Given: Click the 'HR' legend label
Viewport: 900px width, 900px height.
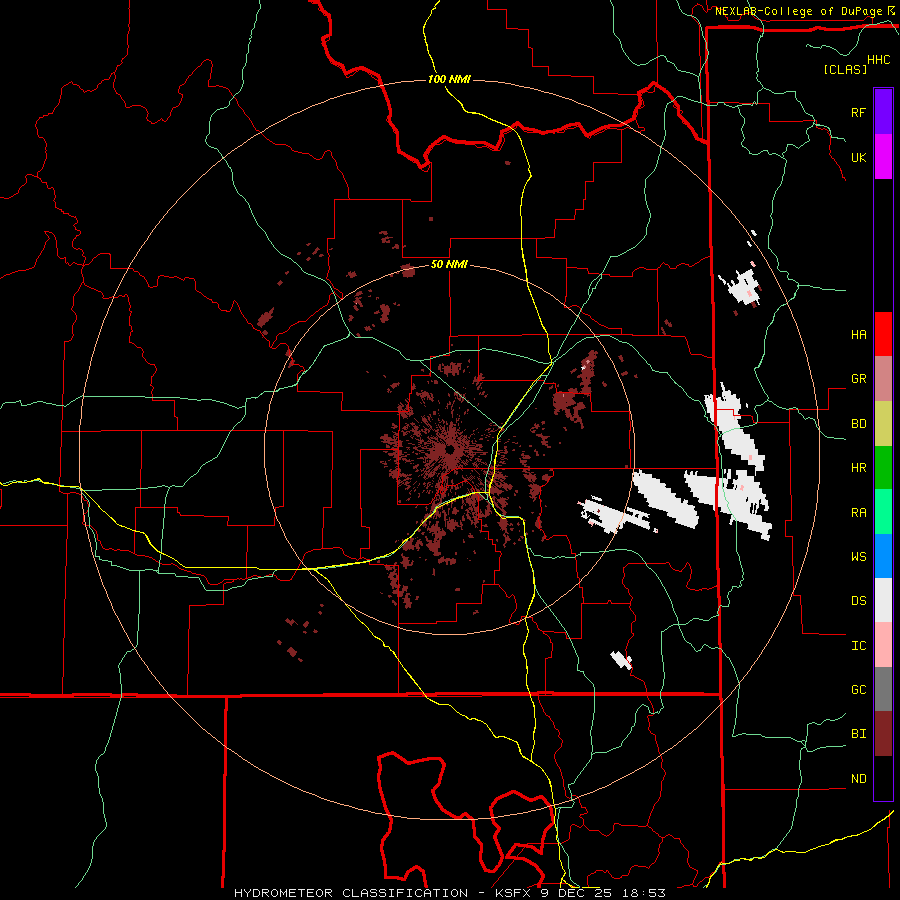Looking at the screenshot, I should pos(858,468).
